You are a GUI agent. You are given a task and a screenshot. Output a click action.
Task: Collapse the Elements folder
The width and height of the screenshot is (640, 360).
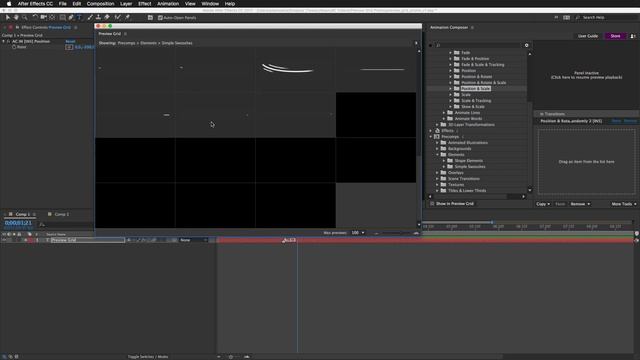(x=438, y=155)
